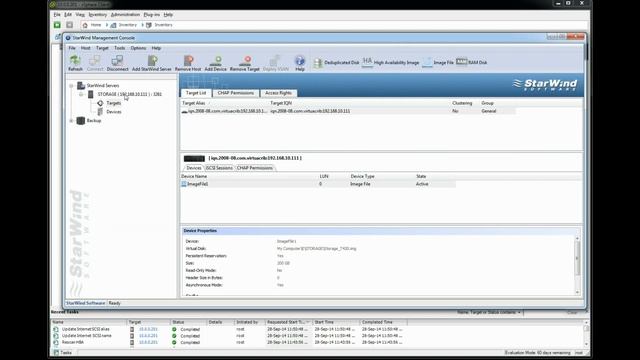Viewport: 640px width, 360px height.
Task: Click the Target Alias column header
Action: 224,103
